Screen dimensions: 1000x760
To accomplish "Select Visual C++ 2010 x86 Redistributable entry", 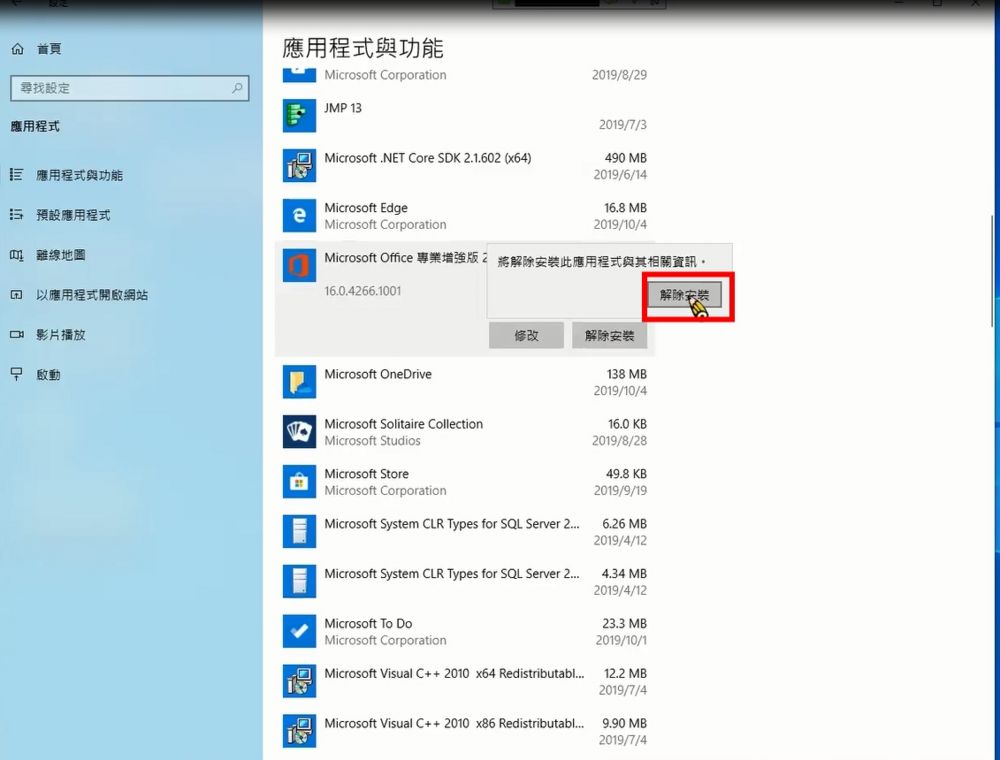I will [464, 731].
